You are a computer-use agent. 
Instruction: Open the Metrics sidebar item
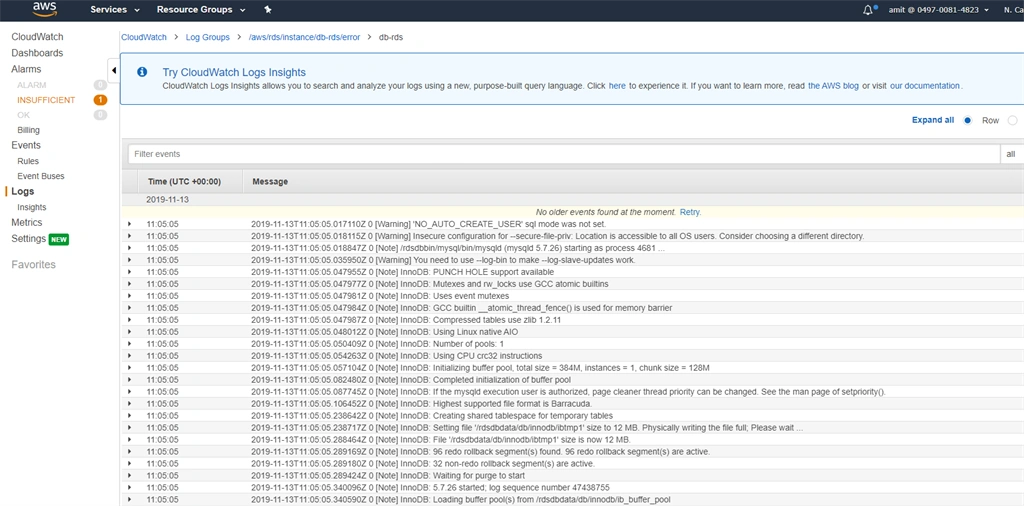click(27, 223)
